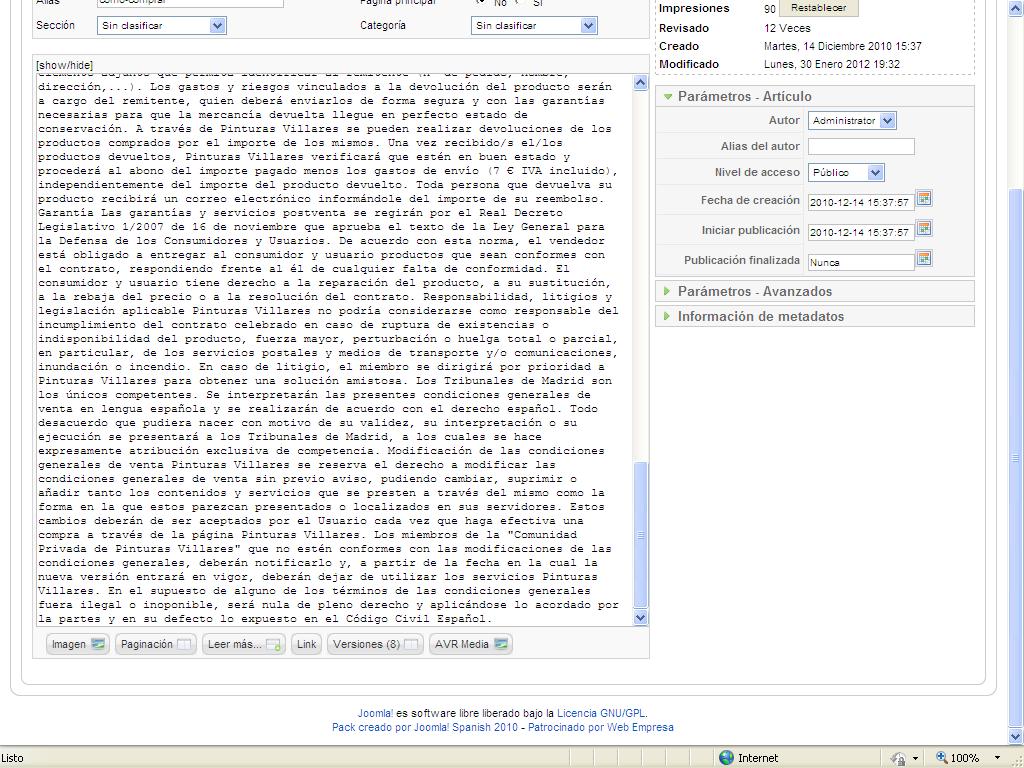The width and height of the screenshot is (1024, 768).
Task: Click the 'Listo' status bar text
Action: tap(12, 758)
